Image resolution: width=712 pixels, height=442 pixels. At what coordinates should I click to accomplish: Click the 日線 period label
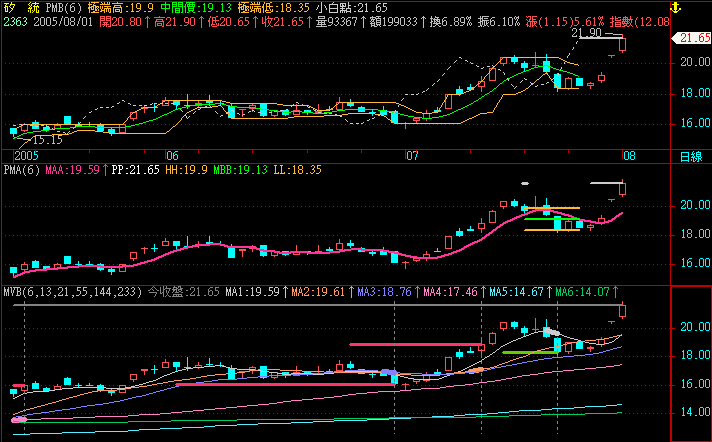tap(690, 157)
